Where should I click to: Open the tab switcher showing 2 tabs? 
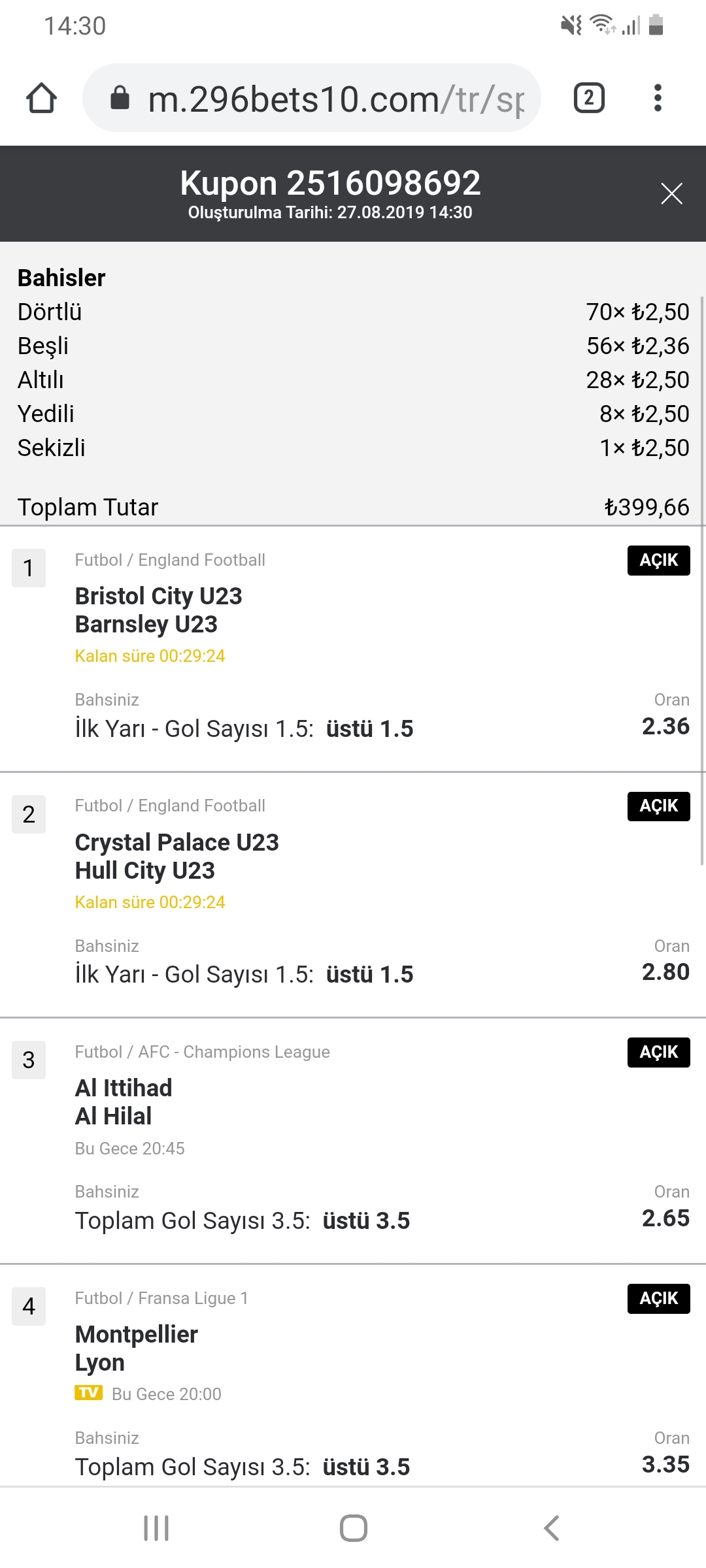click(x=589, y=98)
